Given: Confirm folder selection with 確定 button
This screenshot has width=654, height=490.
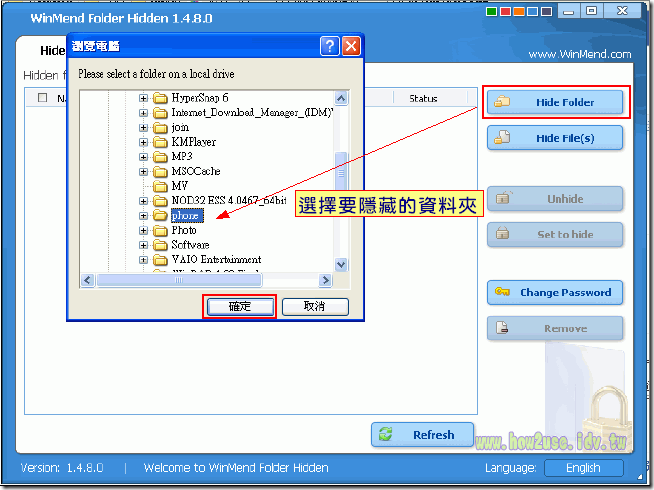Looking at the screenshot, I should coord(240,307).
